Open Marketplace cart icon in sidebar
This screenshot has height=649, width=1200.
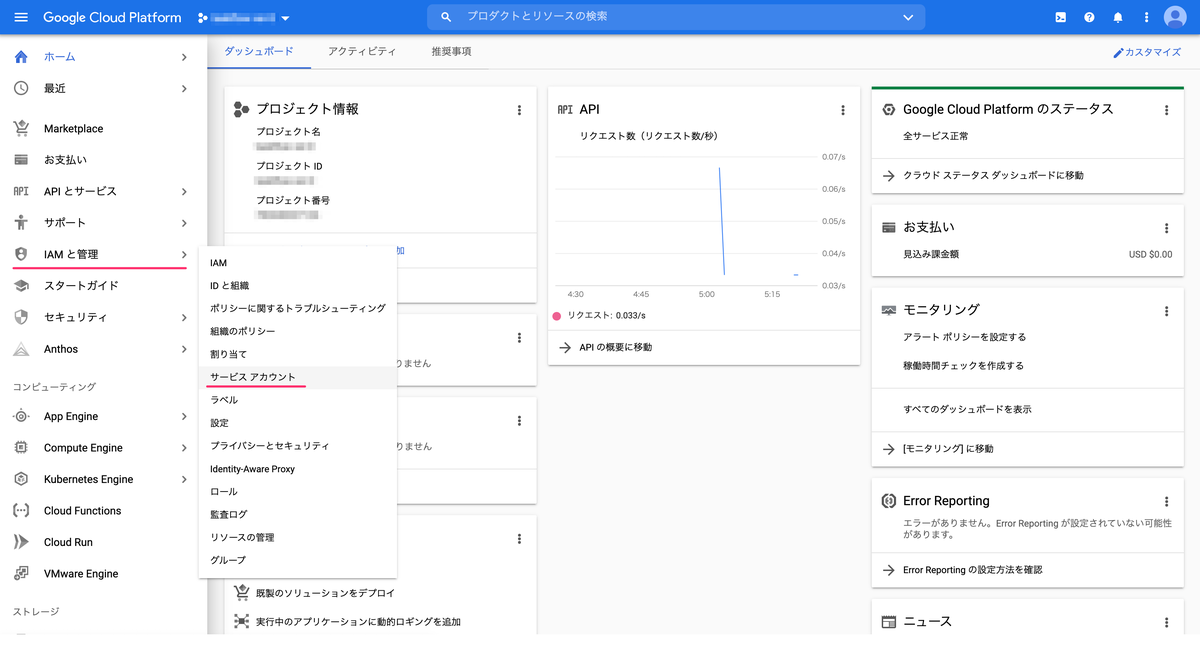click(x=21, y=128)
